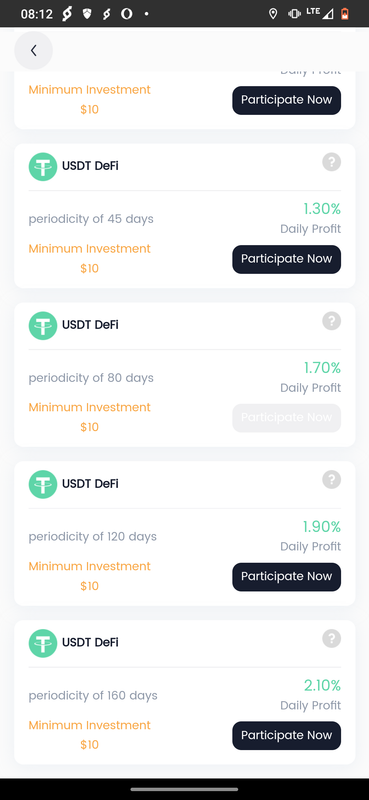Tap Tether logo of 45 days plan

coord(43,166)
